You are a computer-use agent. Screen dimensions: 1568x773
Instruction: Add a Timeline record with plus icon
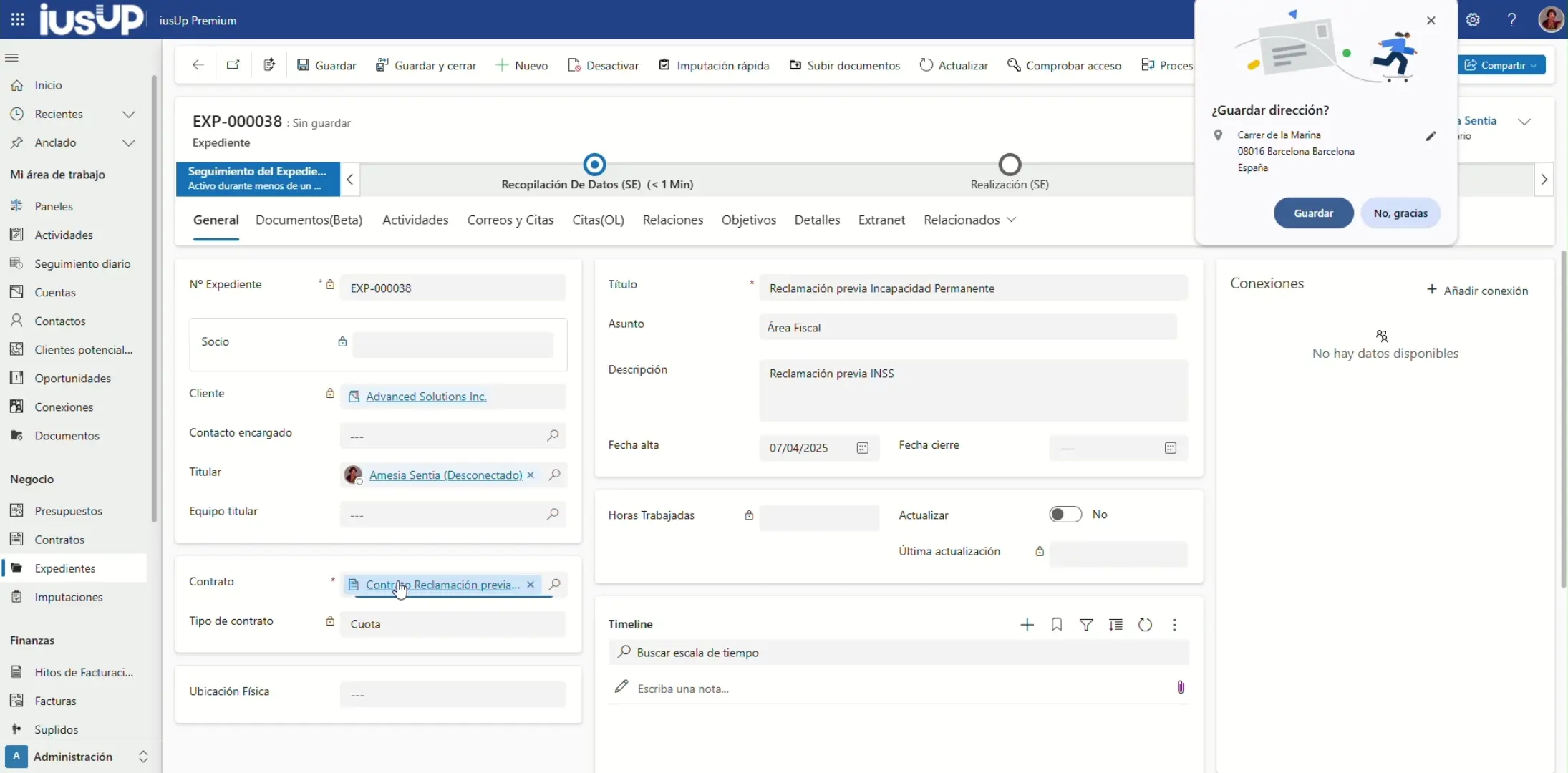tap(1027, 625)
